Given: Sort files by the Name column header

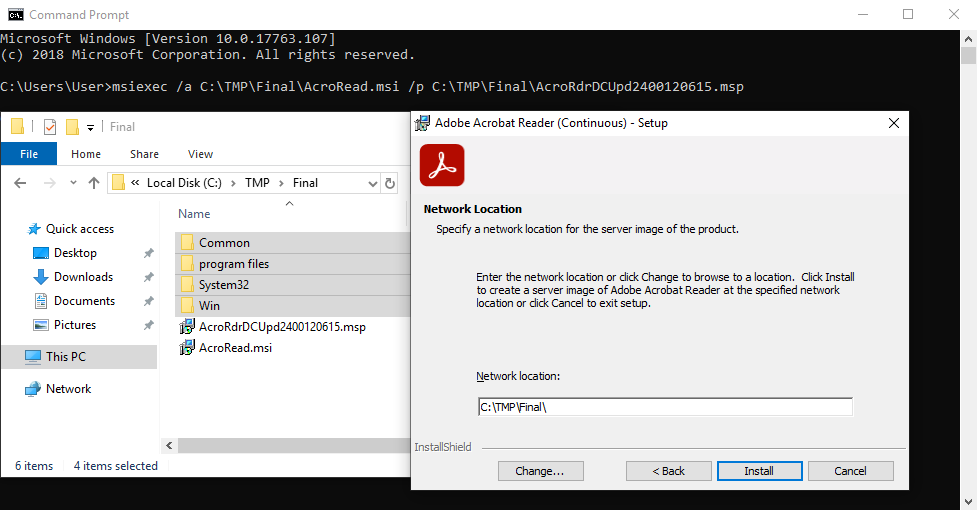Looking at the screenshot, I should coord(194,214).
